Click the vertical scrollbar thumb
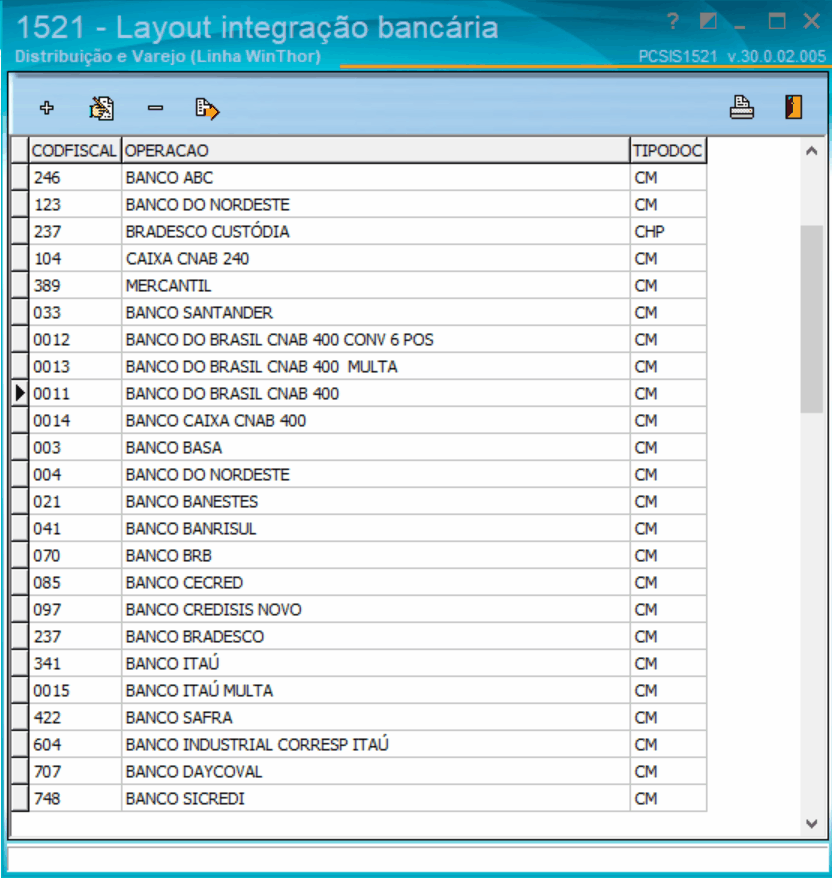 pyautogui.click(x=812, y=319)
